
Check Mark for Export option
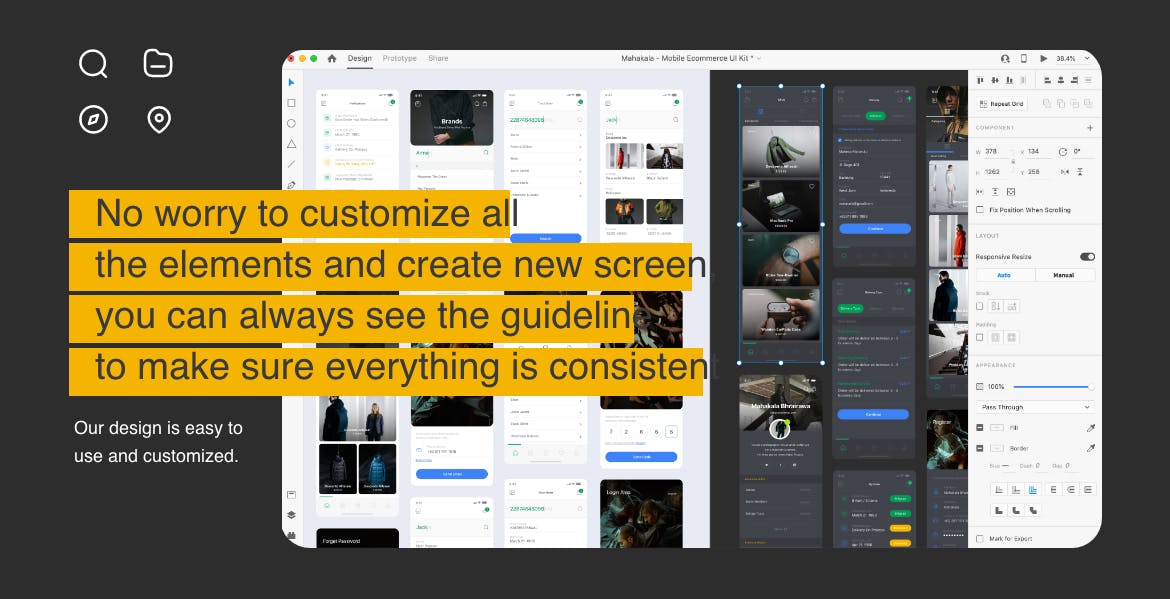tap(980, 539)
